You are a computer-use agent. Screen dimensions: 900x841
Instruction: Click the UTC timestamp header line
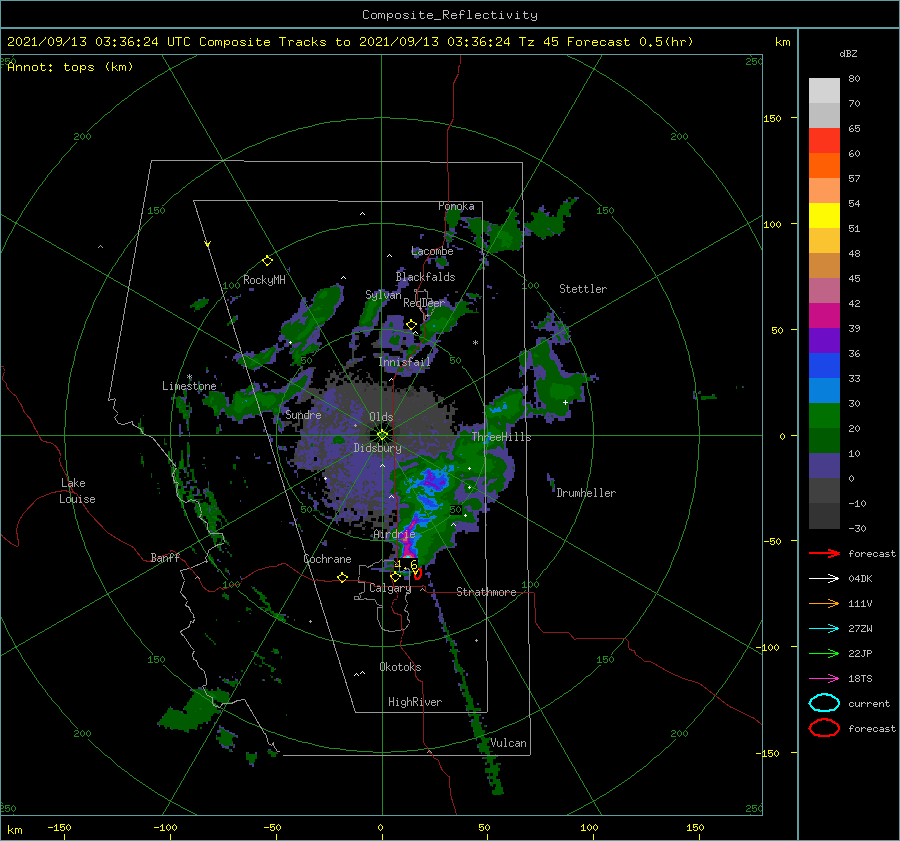click(x=350, y=42)
